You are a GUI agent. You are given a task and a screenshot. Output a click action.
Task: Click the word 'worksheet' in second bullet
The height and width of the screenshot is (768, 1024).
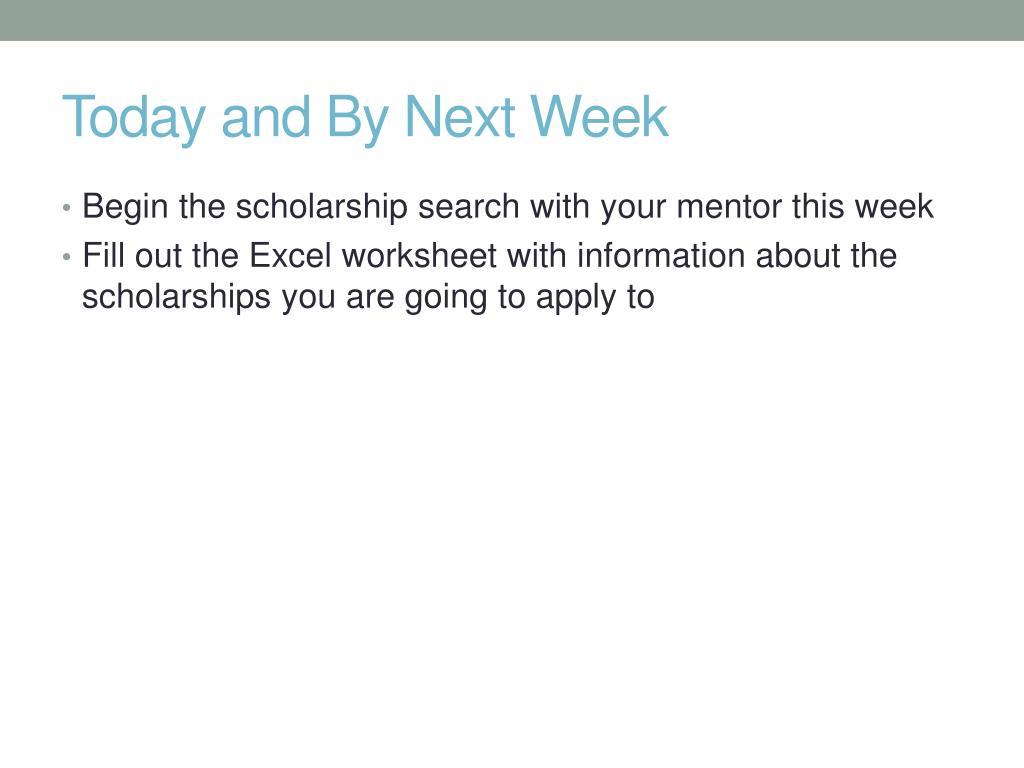419,255
